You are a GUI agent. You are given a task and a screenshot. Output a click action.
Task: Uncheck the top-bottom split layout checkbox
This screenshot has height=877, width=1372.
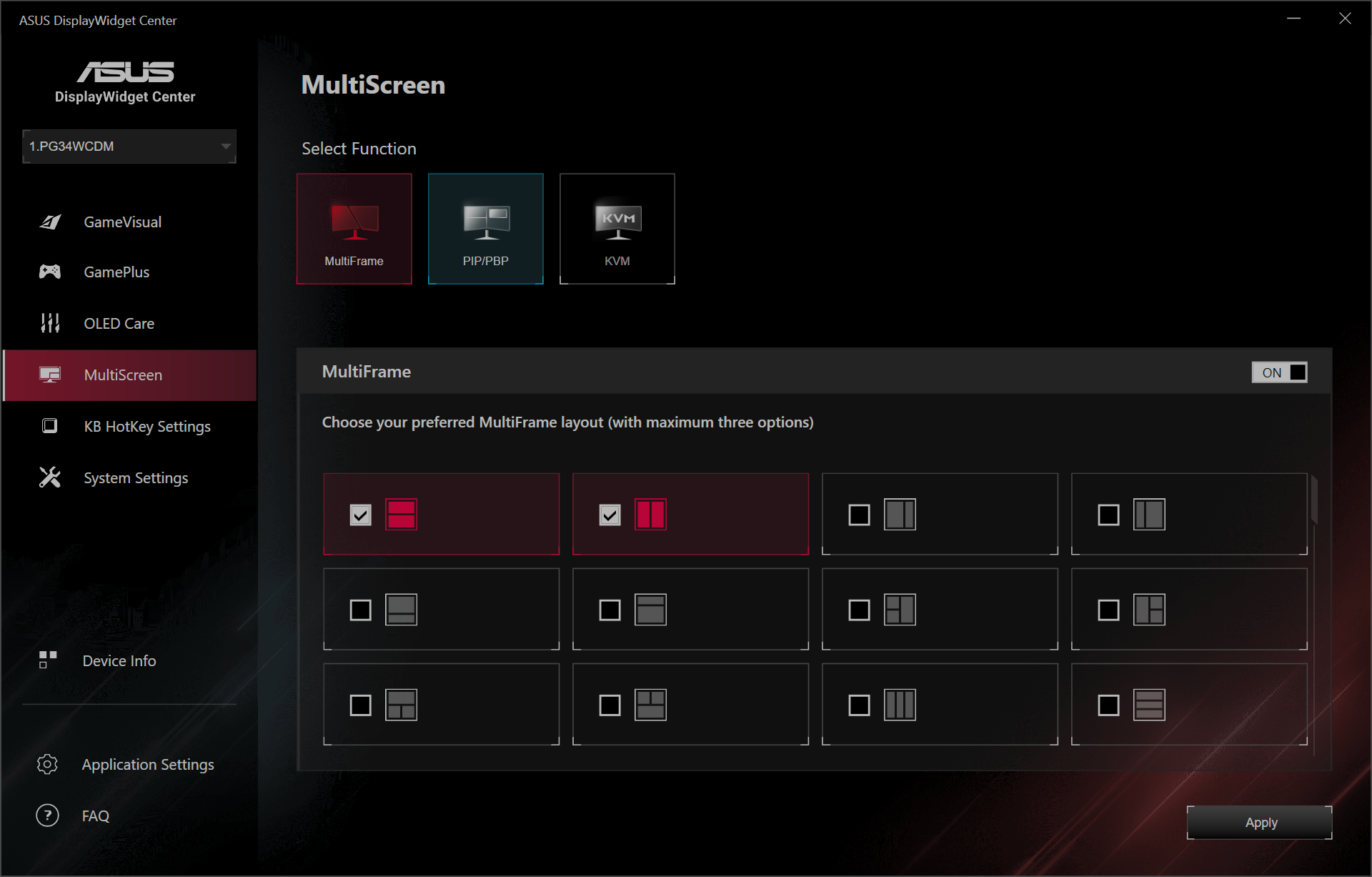coord(361,515)
